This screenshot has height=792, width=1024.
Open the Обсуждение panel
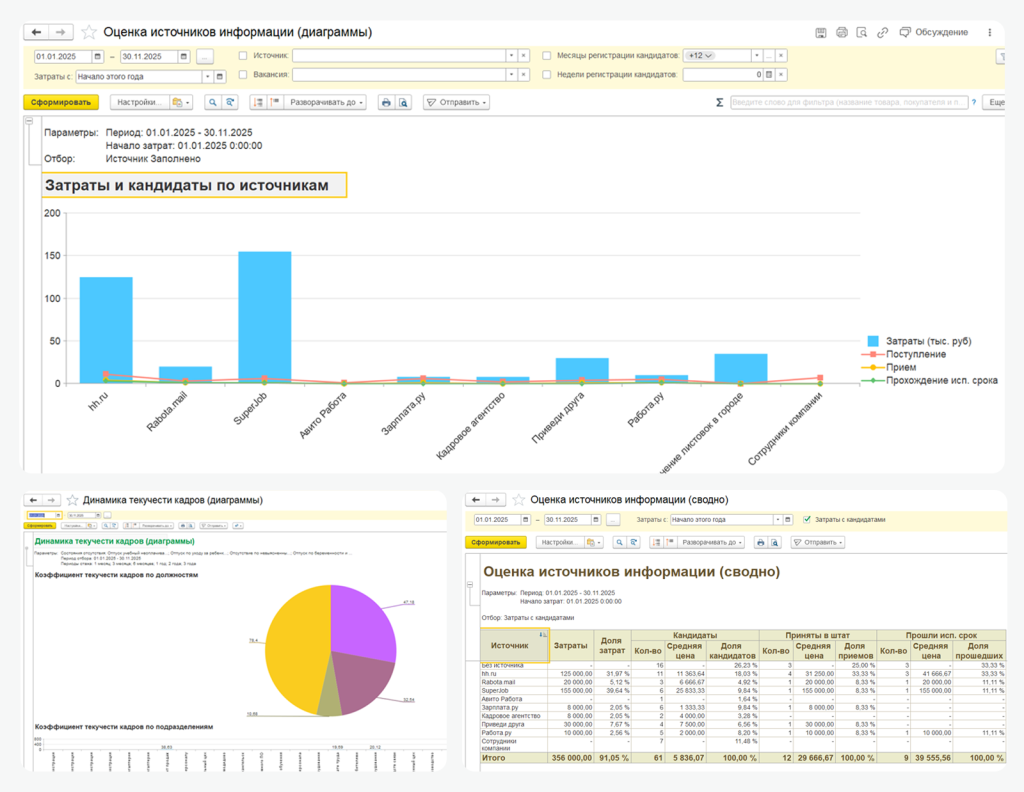pos(933,32)
